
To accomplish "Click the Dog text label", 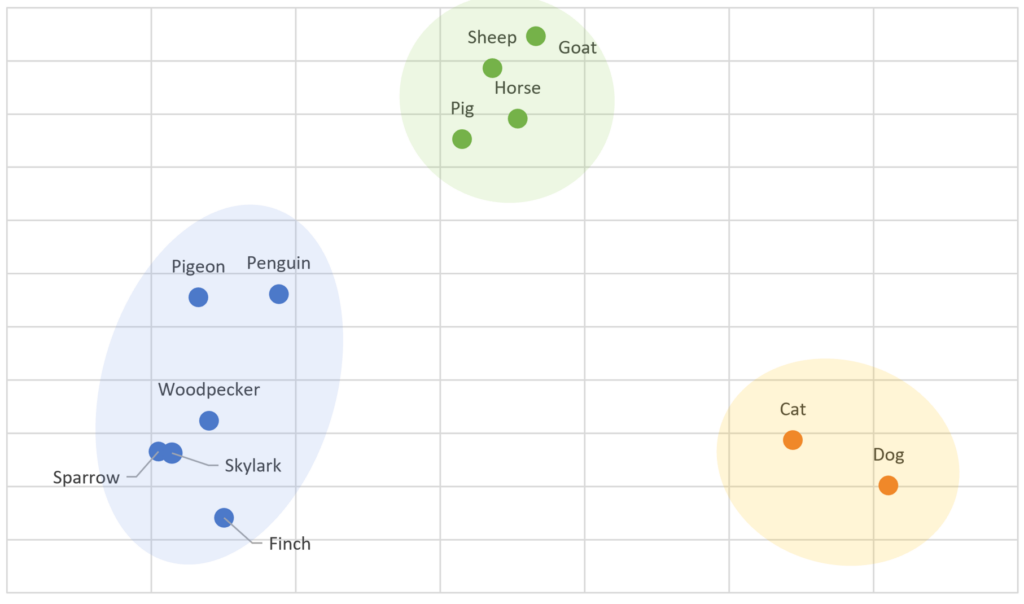I will click(888, 455).
